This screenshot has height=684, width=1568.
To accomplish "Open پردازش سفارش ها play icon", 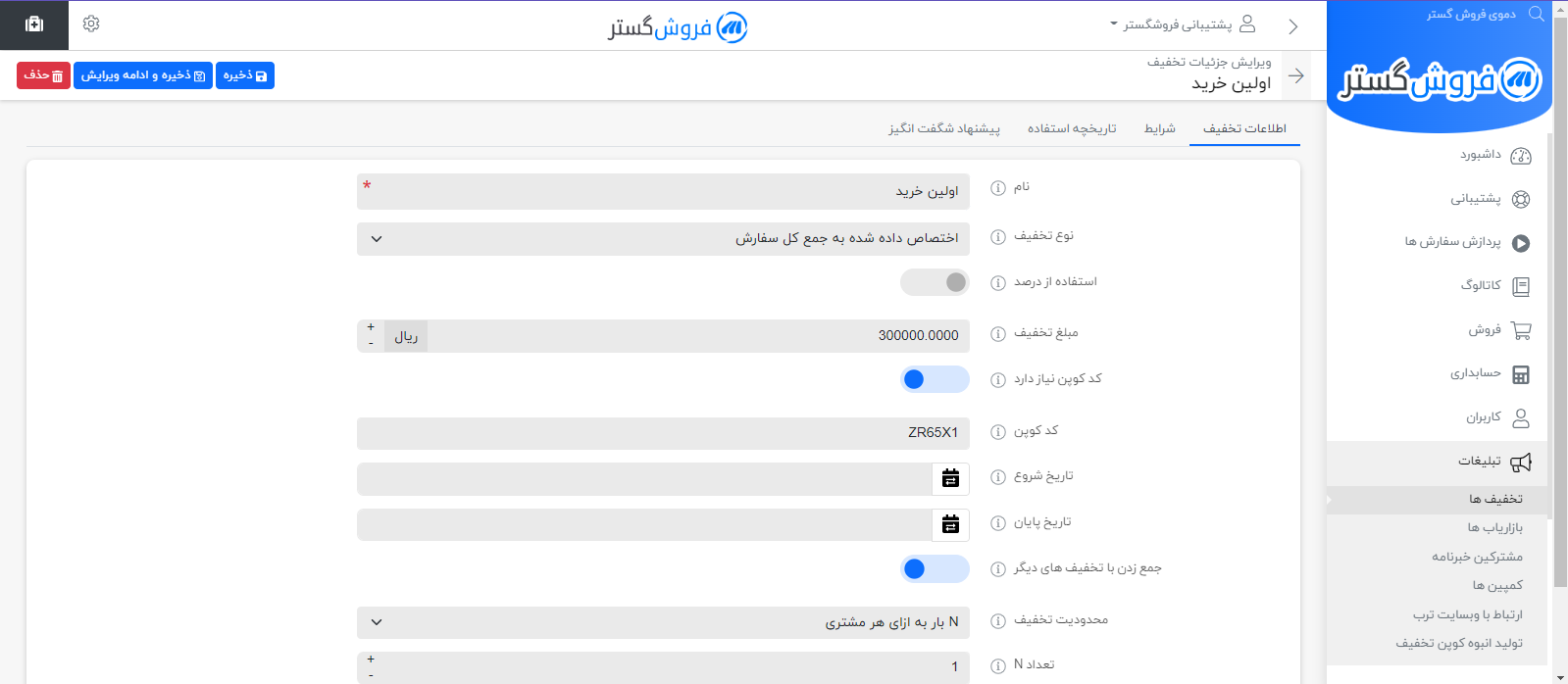I will [x=1521, y=243].
